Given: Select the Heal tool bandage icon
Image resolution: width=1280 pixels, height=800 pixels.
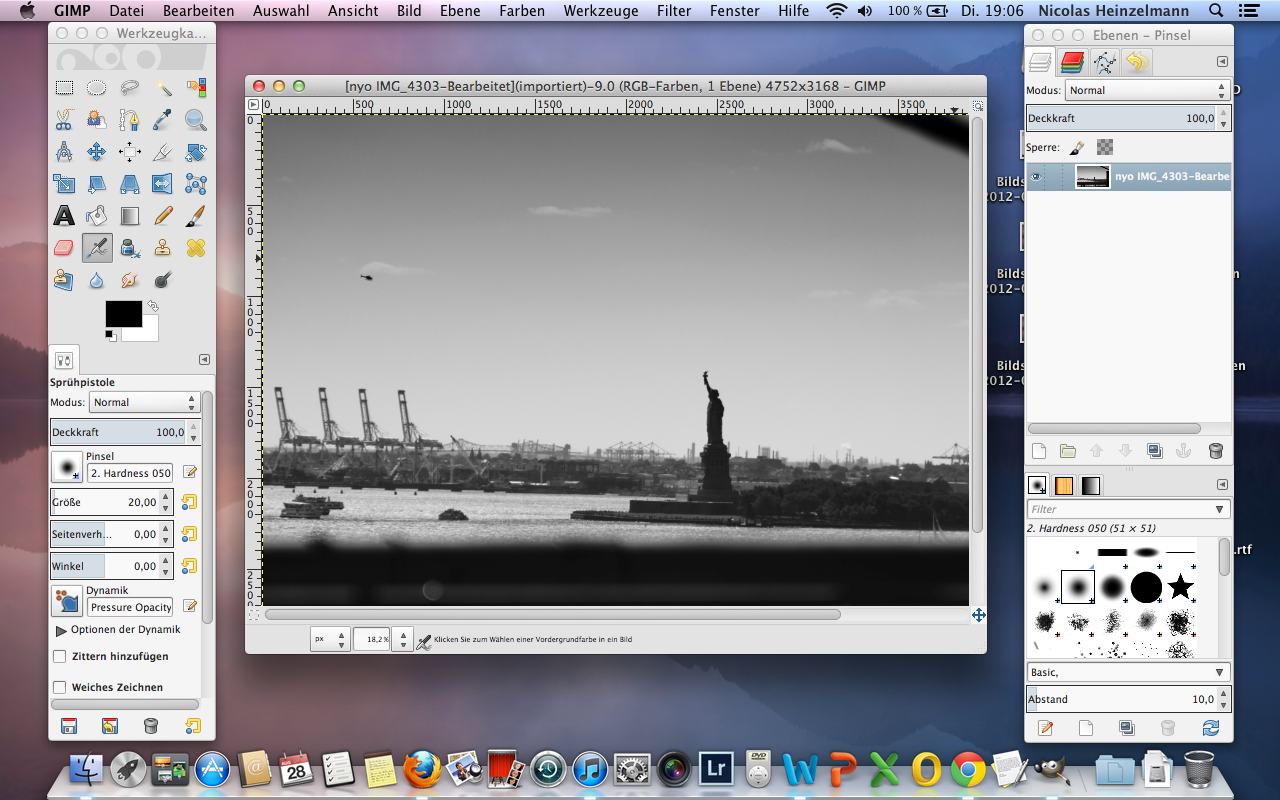Looking at the screenshot, I should [x=195, y=247].
